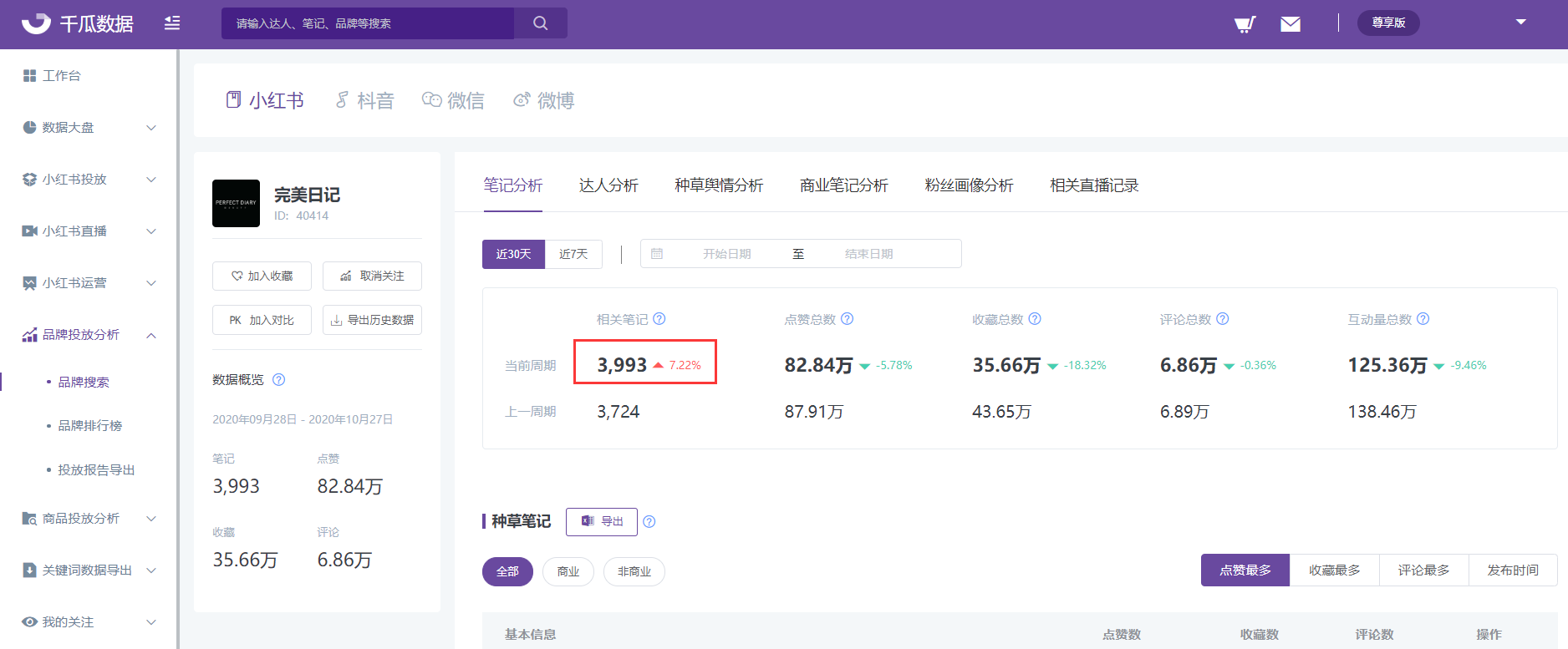Image resolution: width=1568 pixels, height=649 pixels.
Task: Switch to the 微博 platform tab
Action: click(x=543, y=100)
